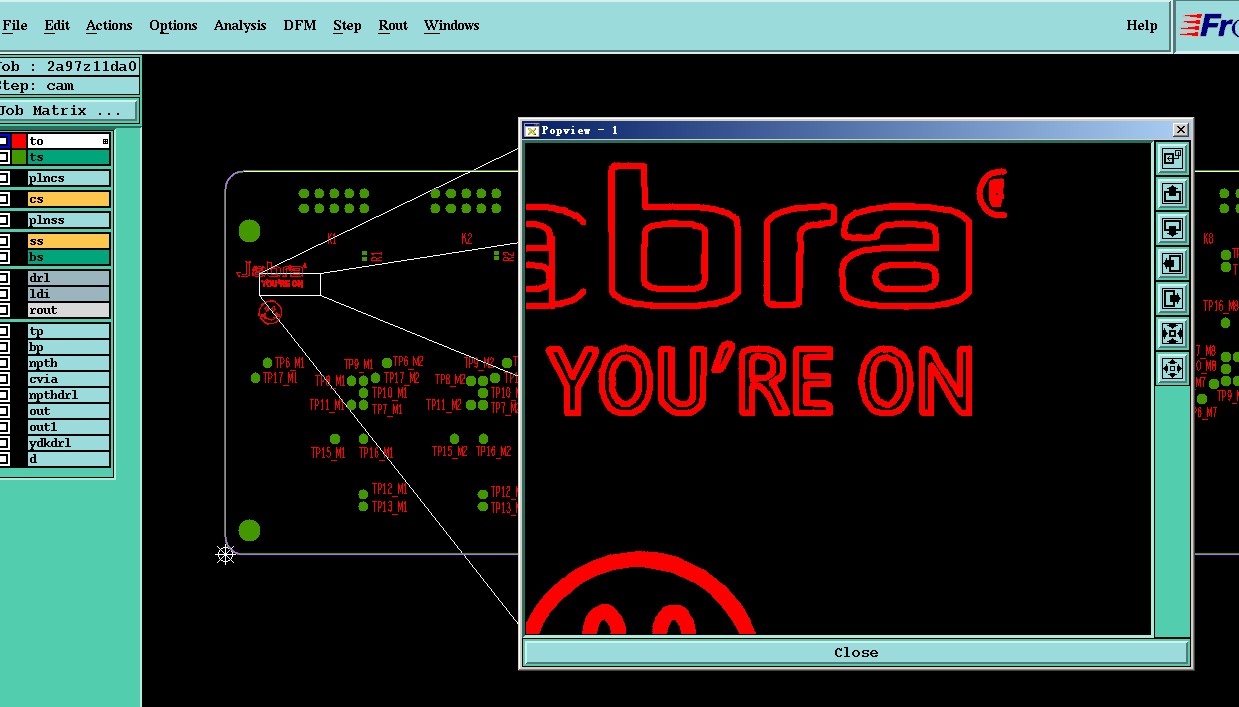Image resolution: width=1239 pixels, height=707 pixels.
Task: Select the 'plnss' layer name
Action: [69, 220]
